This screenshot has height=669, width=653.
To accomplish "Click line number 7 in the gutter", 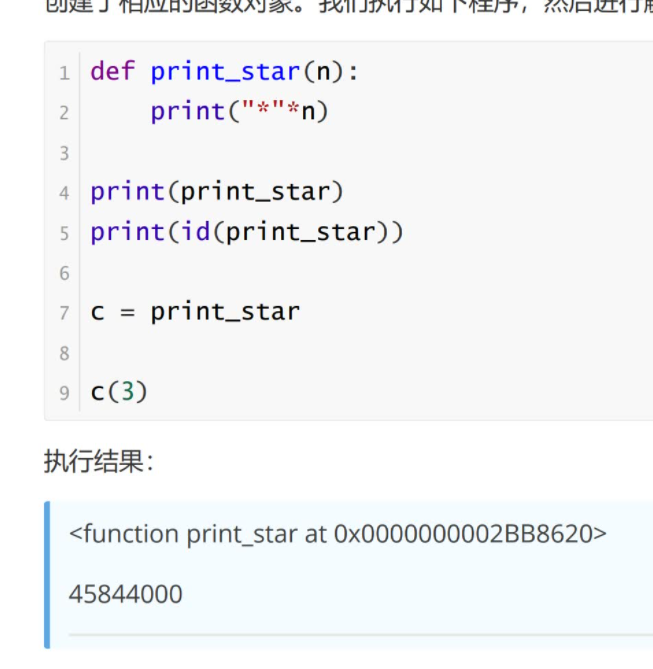I will tap(64, 313).
